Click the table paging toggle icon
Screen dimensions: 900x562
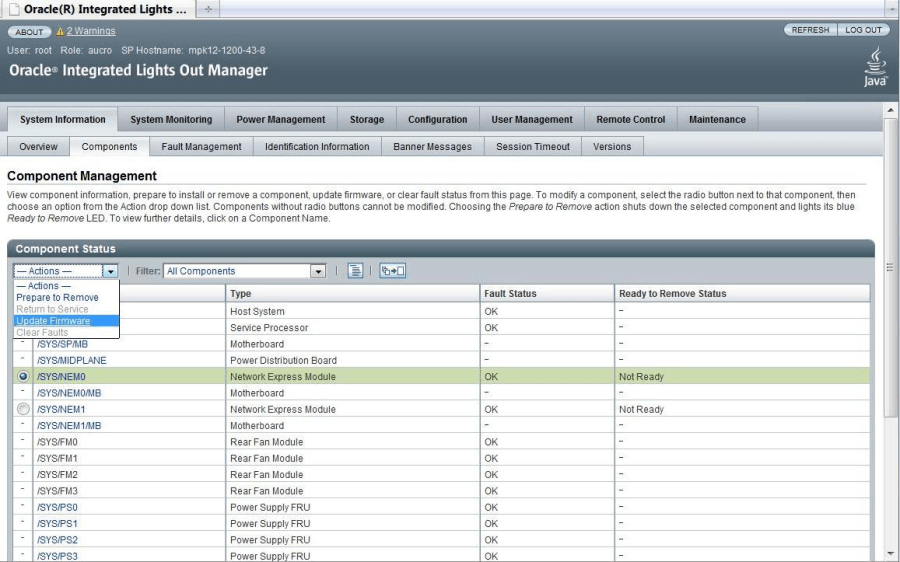355,271
